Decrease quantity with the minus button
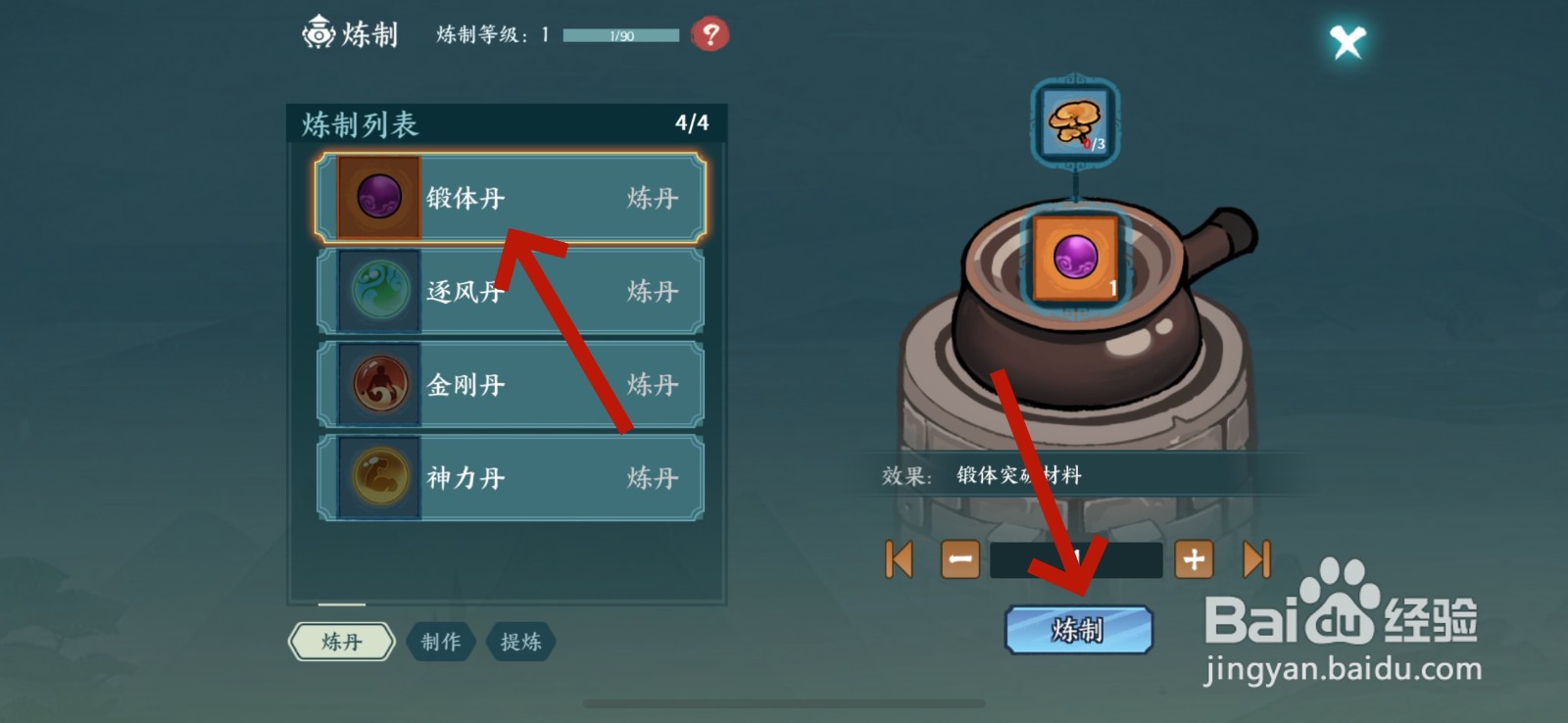 click(x=959, y=559)
